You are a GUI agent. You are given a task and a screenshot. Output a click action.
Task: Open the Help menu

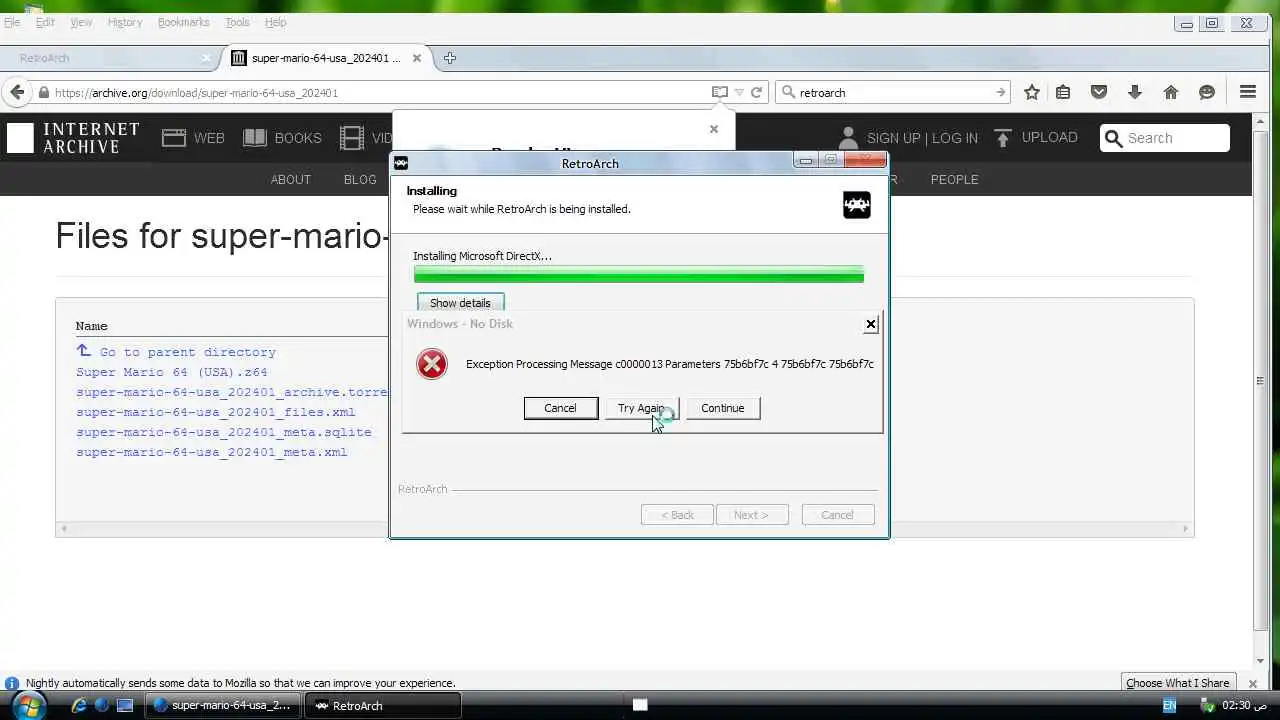(x=275, y=22)
